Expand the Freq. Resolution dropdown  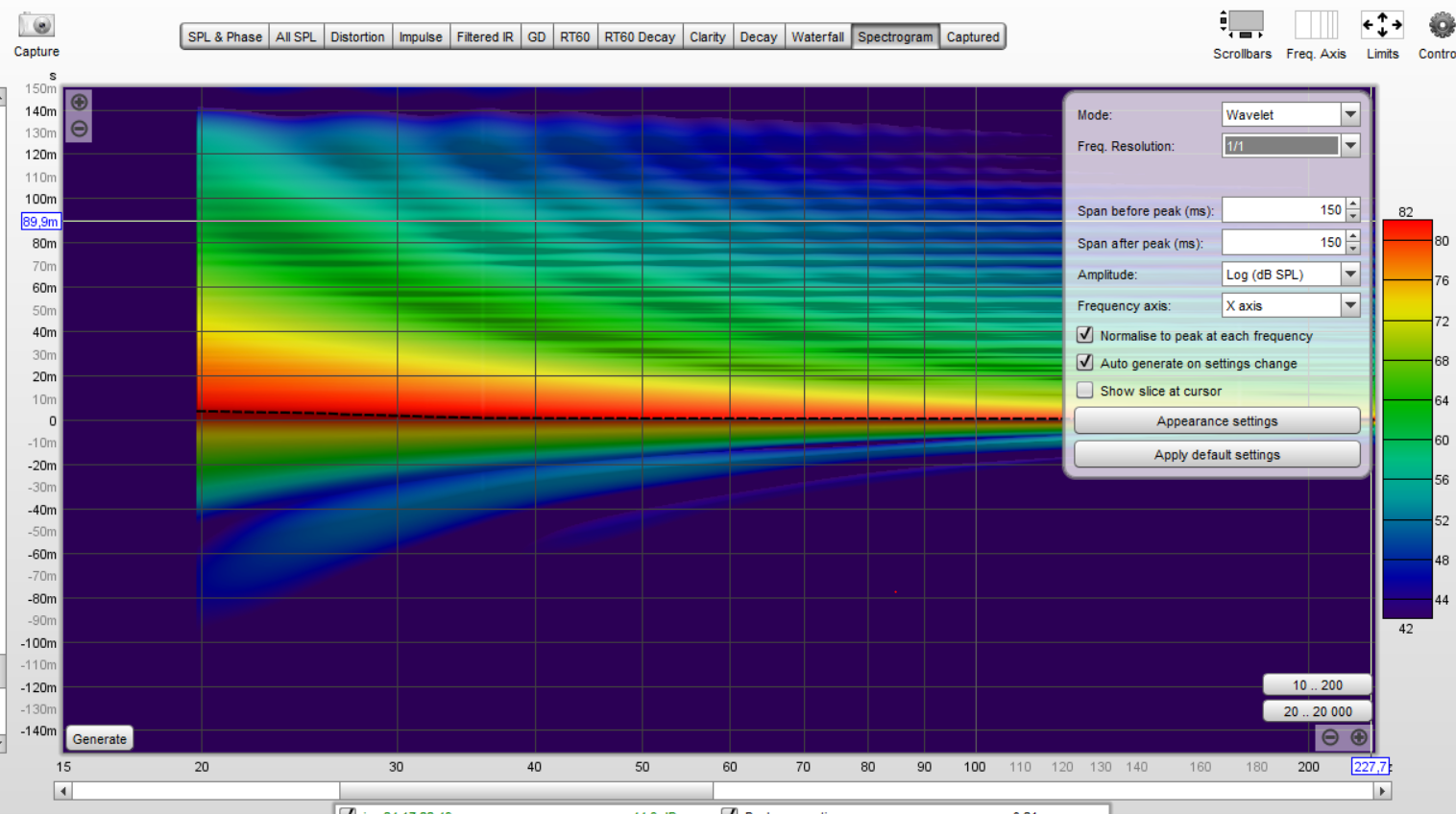point(1350,146)
